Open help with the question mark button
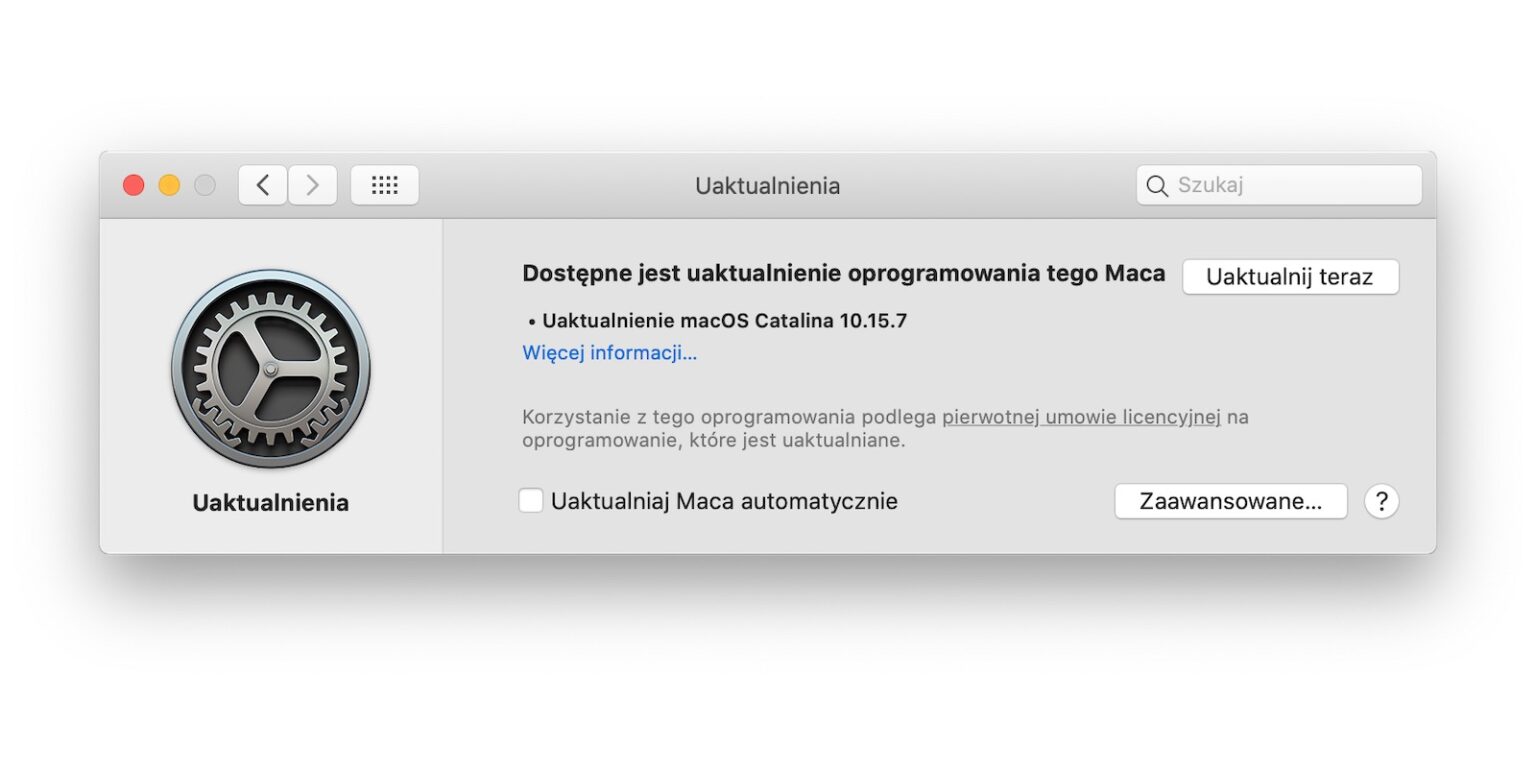Screen dimensions: 1536x768 (x=1381, y=501)
